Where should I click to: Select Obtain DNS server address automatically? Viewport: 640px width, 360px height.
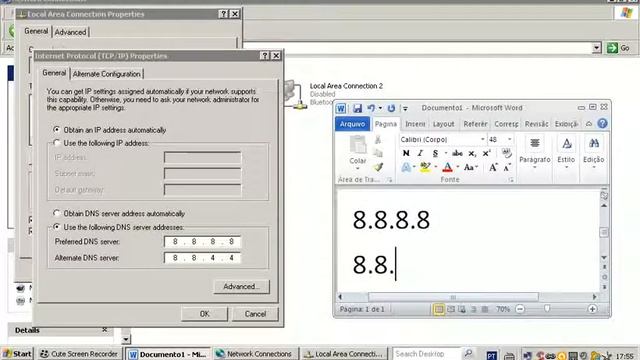[57, 213]
